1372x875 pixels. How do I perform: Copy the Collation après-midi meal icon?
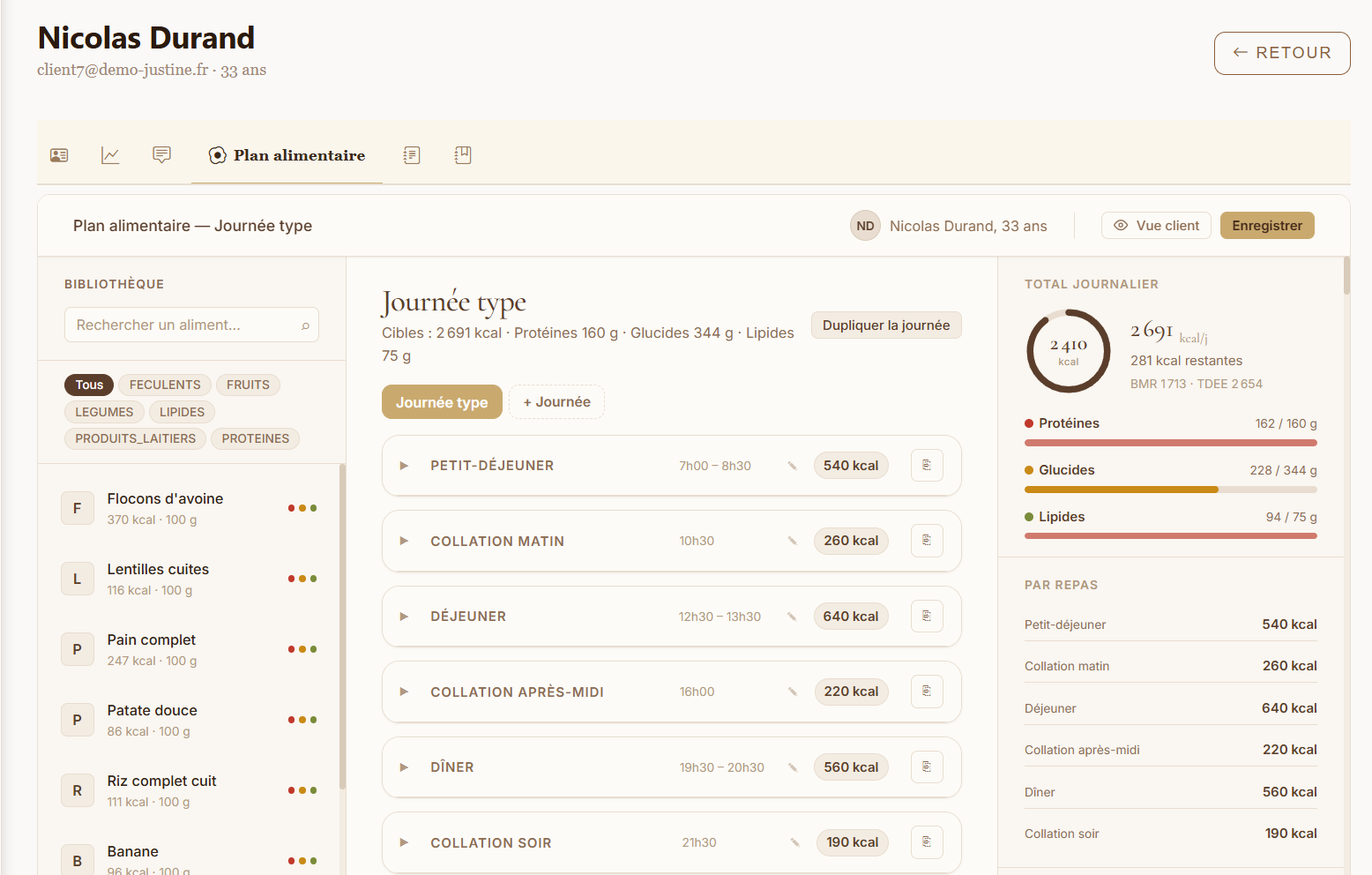[x=927, y=692]
